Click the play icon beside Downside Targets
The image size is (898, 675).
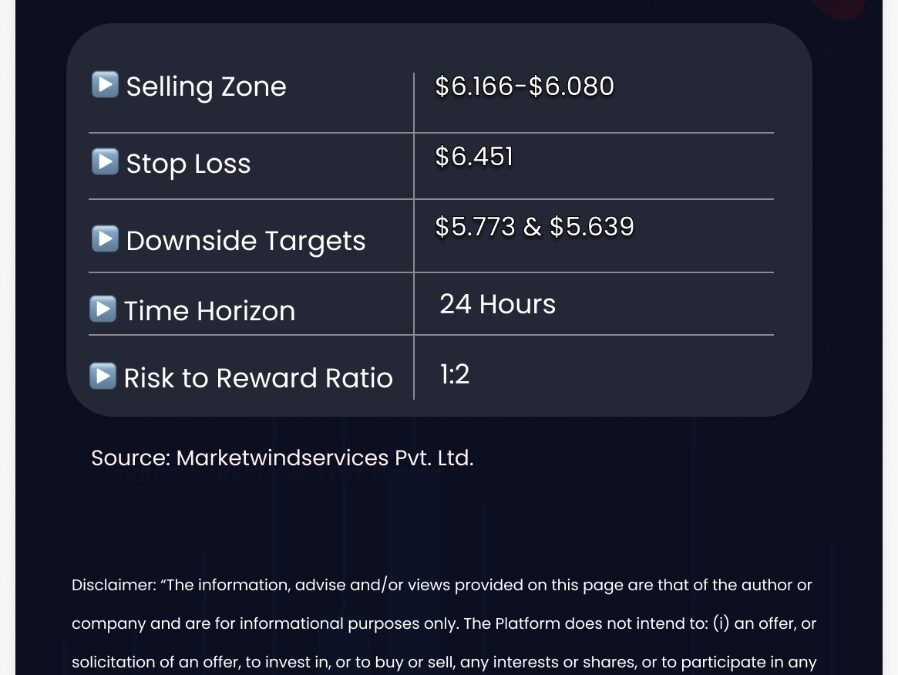(x=105, y=239)
